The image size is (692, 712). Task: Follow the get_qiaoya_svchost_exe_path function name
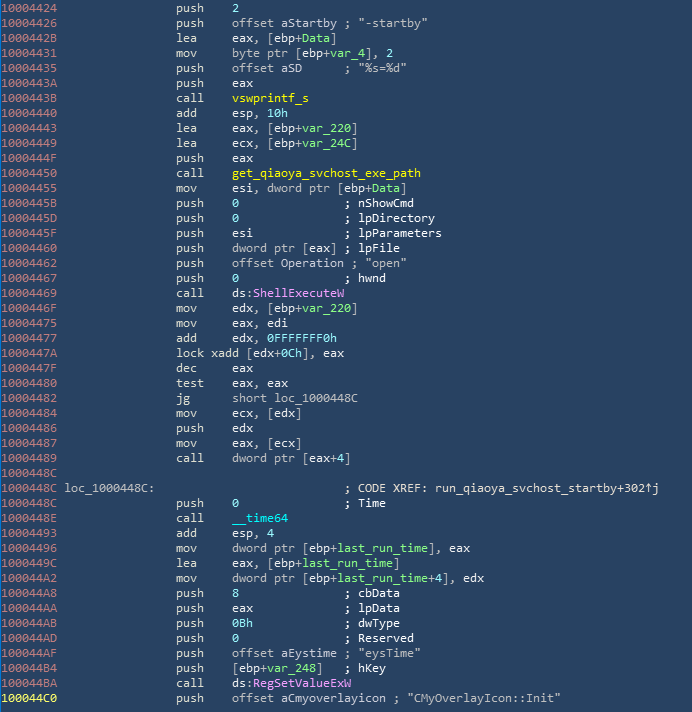point(326,173)
